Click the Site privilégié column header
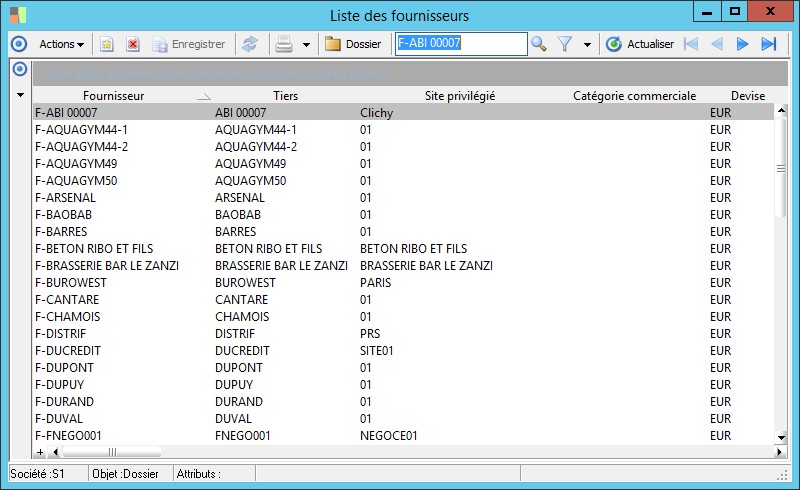 (x=460, y=96)
